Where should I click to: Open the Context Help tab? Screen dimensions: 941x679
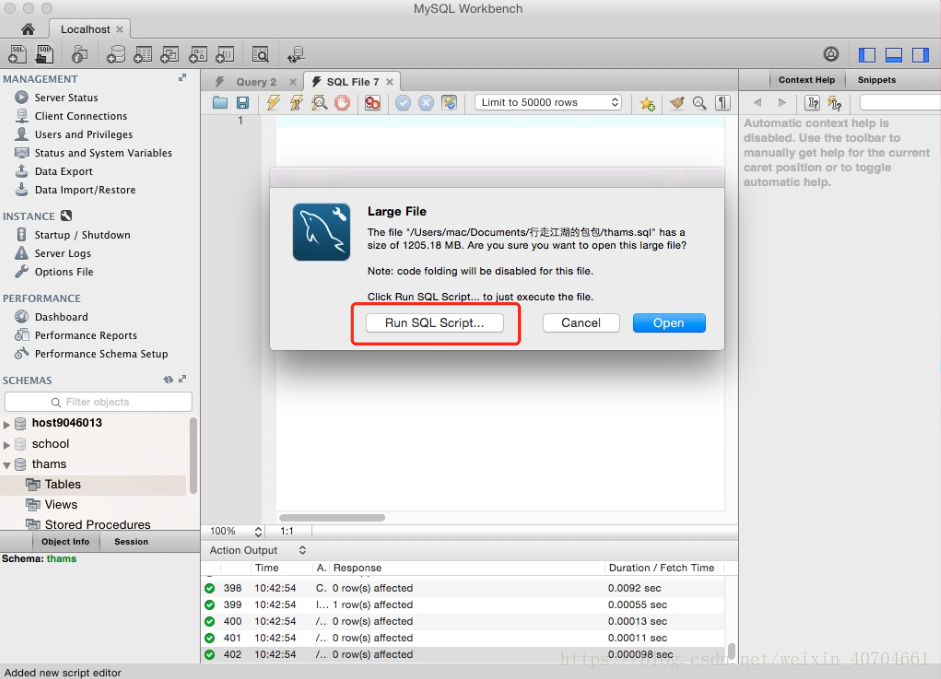pos(807,80)
